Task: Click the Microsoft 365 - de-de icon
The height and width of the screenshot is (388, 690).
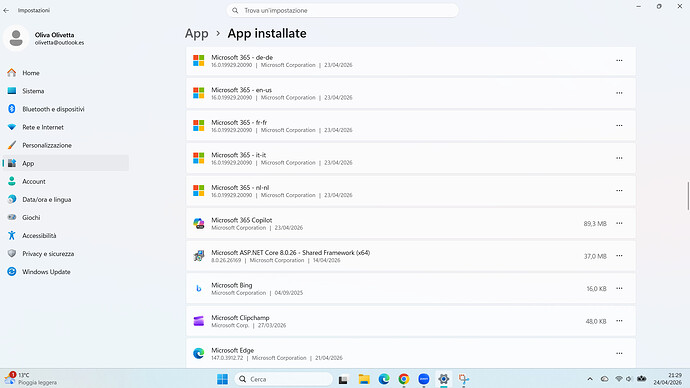Action: tap(198, 60)
